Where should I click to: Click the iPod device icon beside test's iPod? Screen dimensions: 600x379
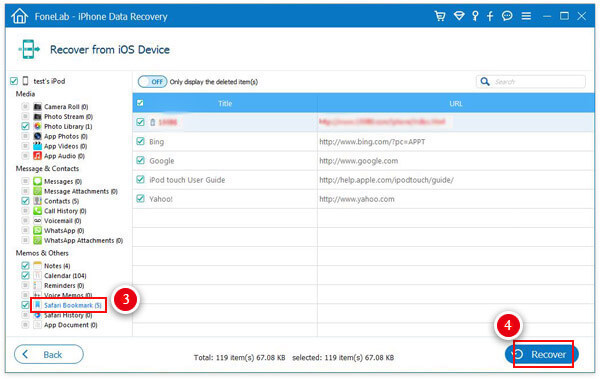pyautogui.click(x=26, y=81)
